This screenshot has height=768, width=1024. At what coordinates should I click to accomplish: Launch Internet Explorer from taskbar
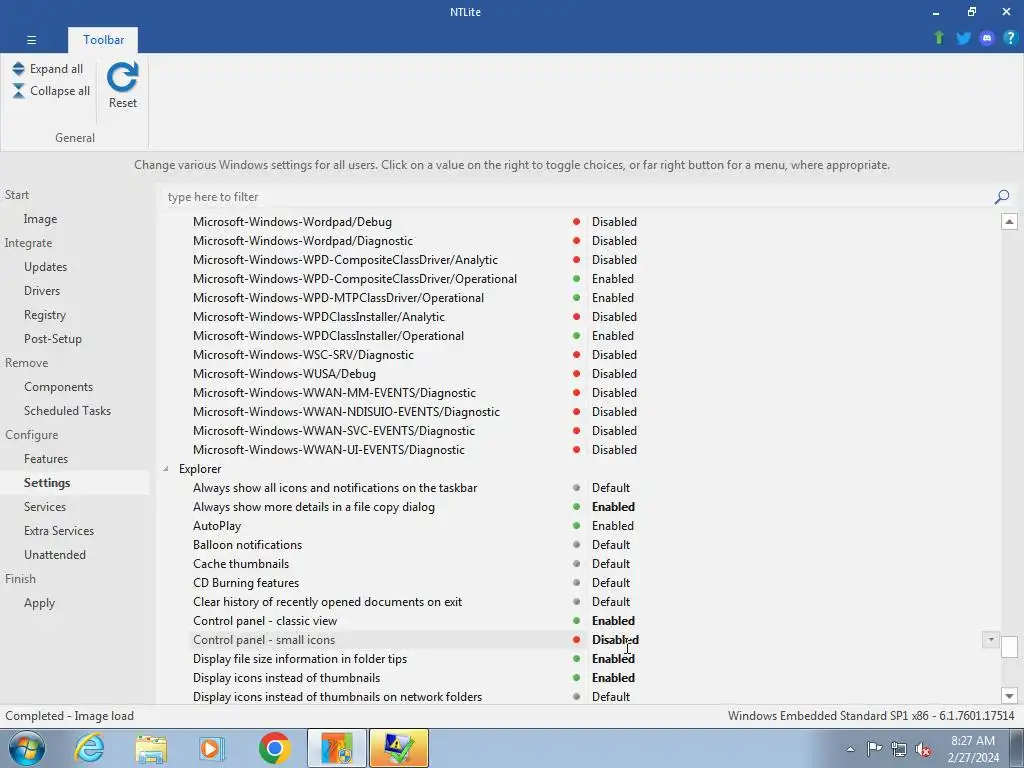[x=89, y=748]
